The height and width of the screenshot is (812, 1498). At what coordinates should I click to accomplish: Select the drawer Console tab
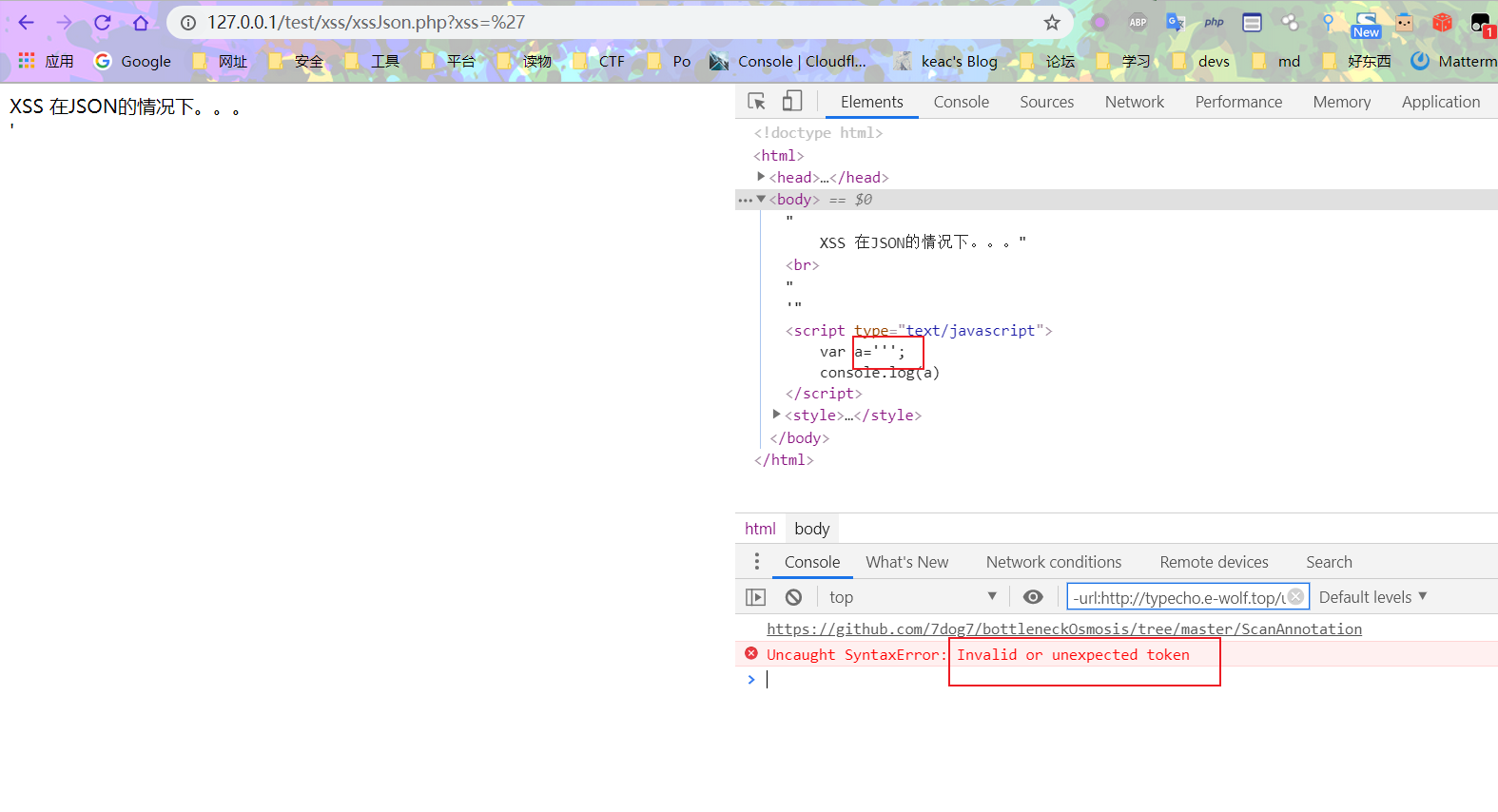812,562
